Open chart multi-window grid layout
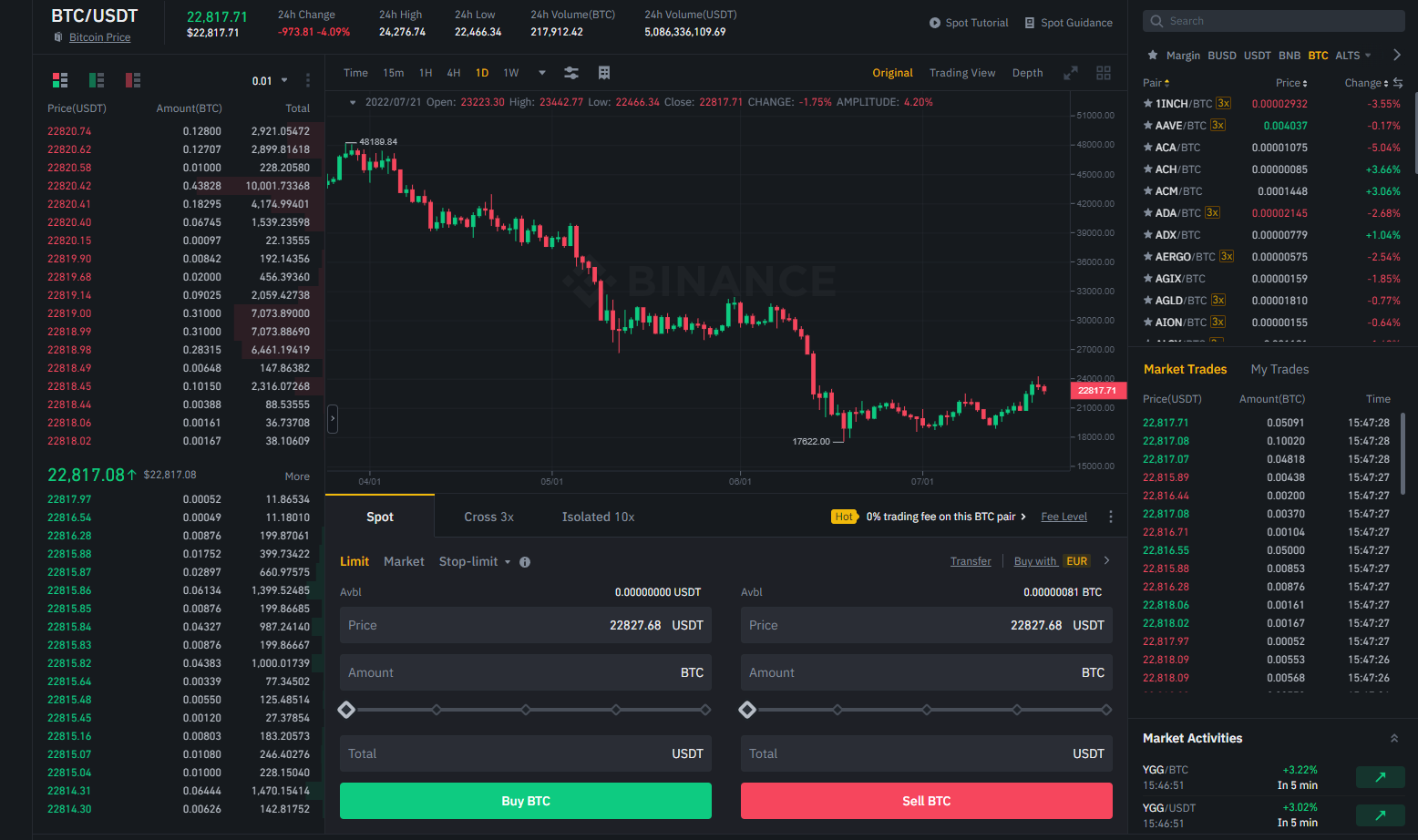The image size is (1418, 840). (x=1104, y=73)
